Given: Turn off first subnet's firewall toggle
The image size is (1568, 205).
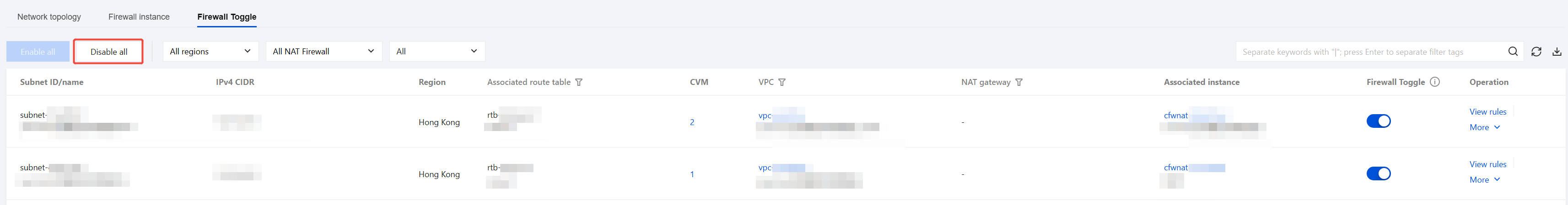Looking at the screenshot, I should pyautogui.click(x=1378, y=121).
